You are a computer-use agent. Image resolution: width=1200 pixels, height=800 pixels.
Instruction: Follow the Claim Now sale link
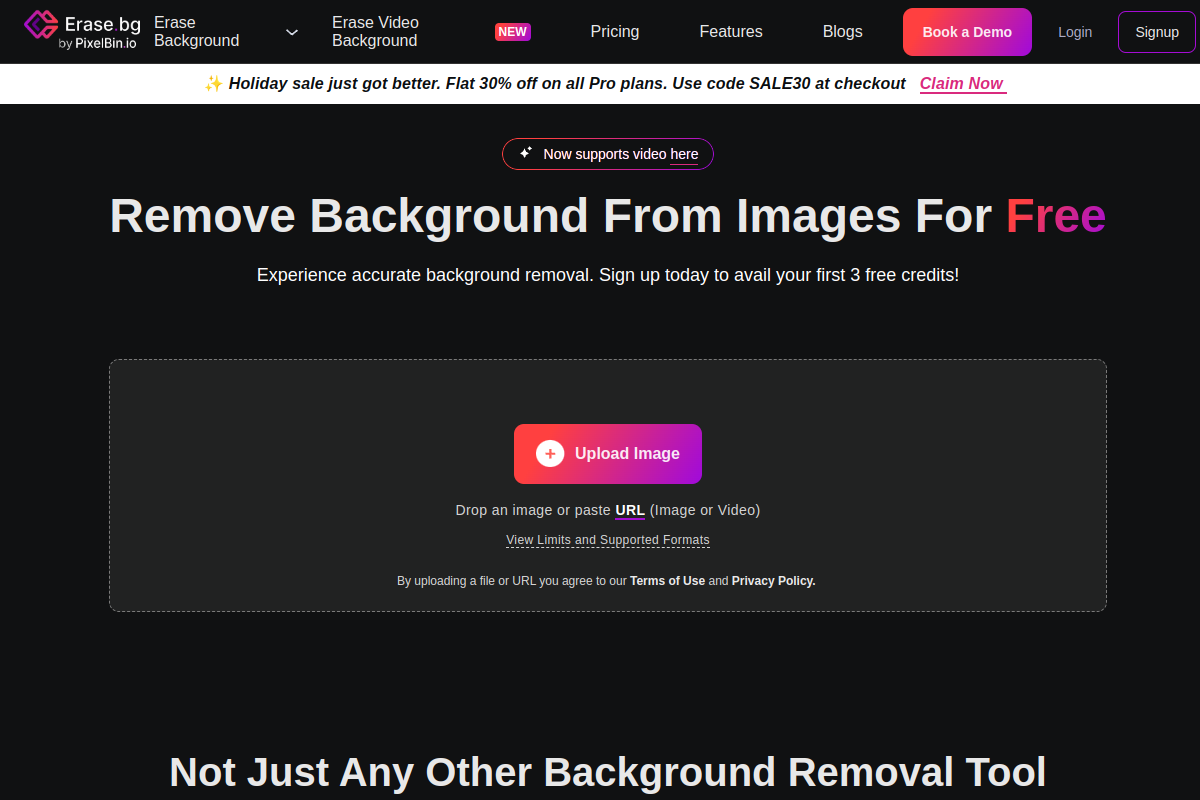(961, 84)
